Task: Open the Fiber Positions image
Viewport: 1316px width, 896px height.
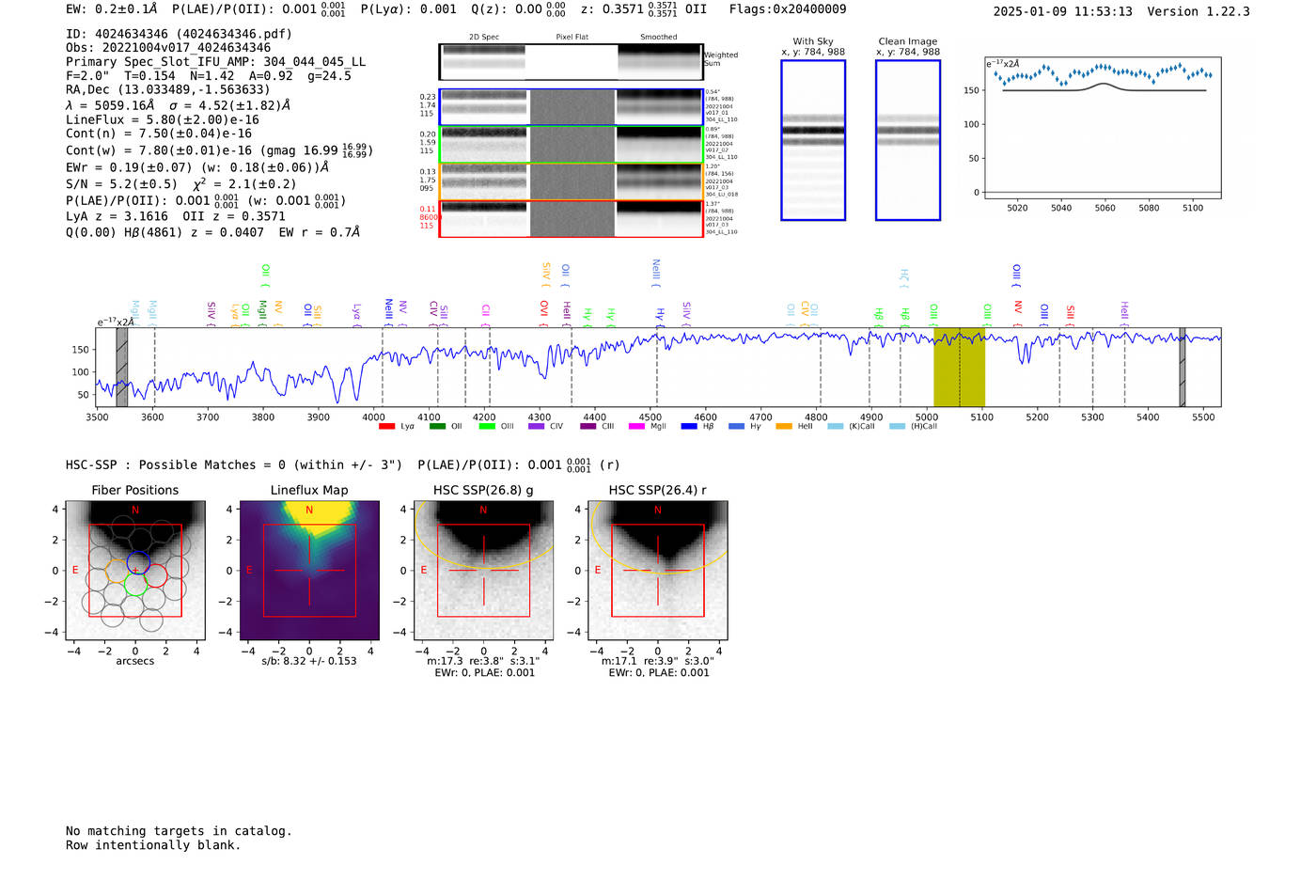Action: 135,571
